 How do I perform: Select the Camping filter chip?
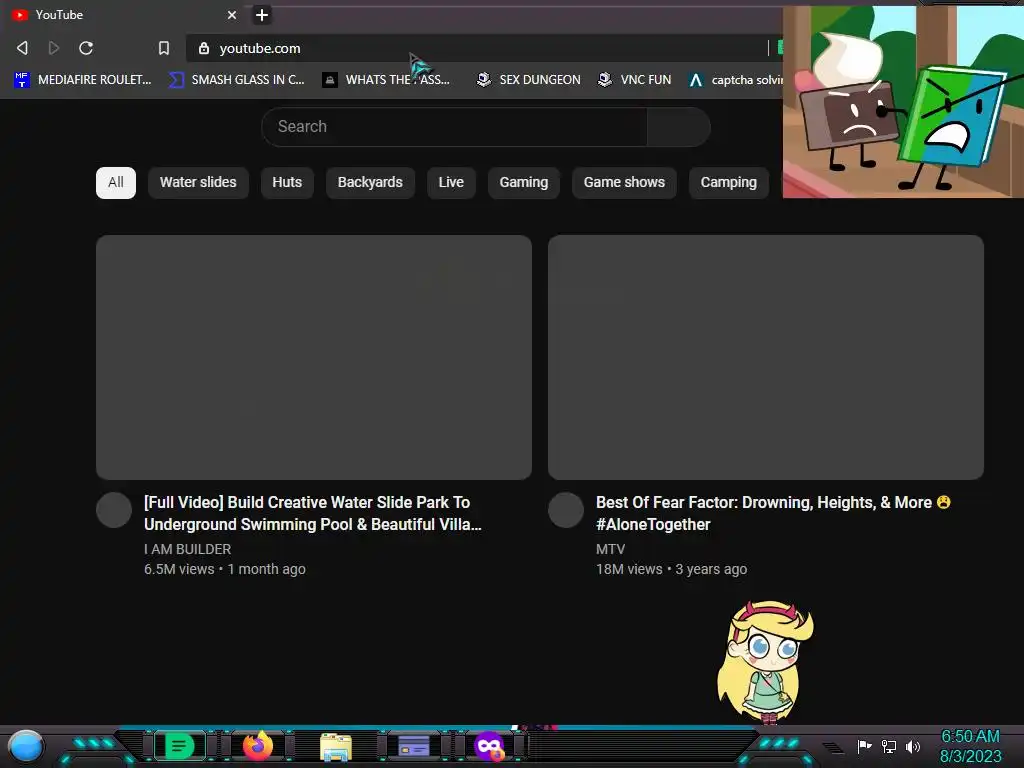(x=729, y=182)
